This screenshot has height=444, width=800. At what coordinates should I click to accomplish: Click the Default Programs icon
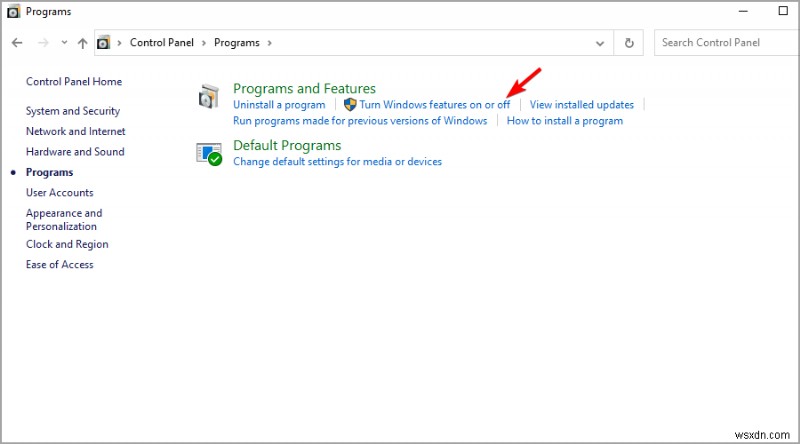coord(209,154)
